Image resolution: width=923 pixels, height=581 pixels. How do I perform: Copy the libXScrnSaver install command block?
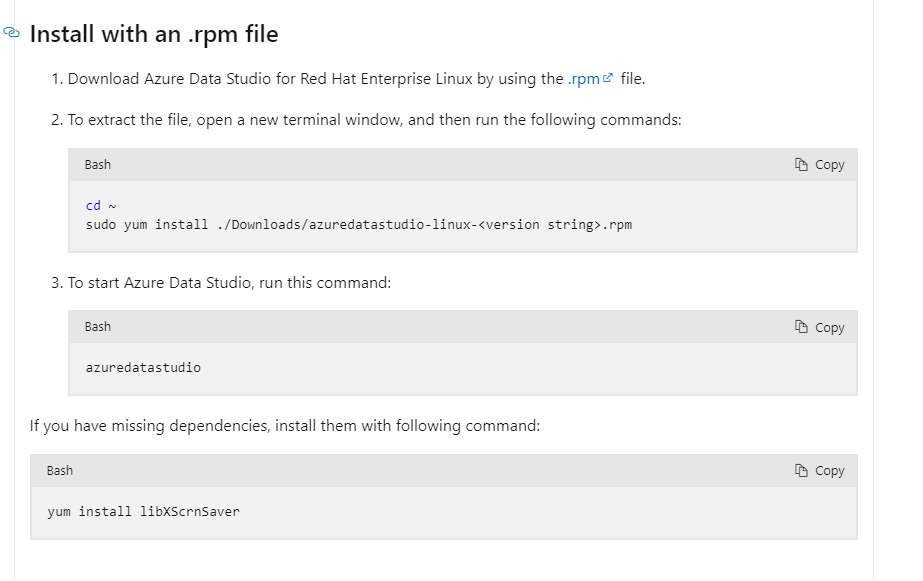[x=819, y=470]
